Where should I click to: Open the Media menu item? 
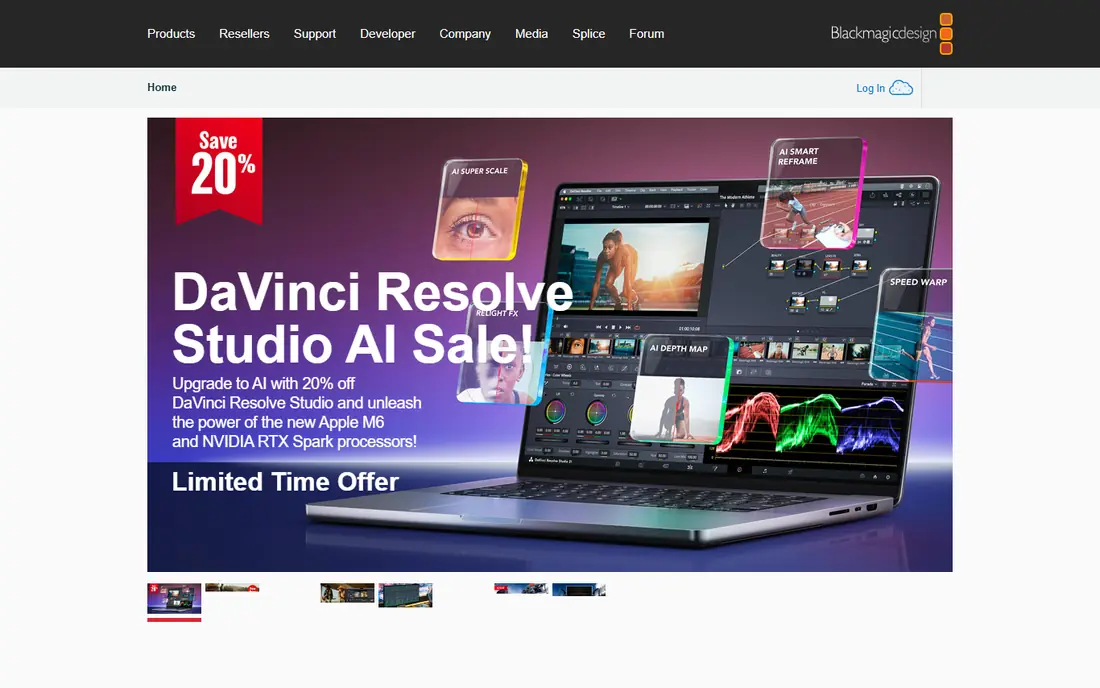point(531,34)
